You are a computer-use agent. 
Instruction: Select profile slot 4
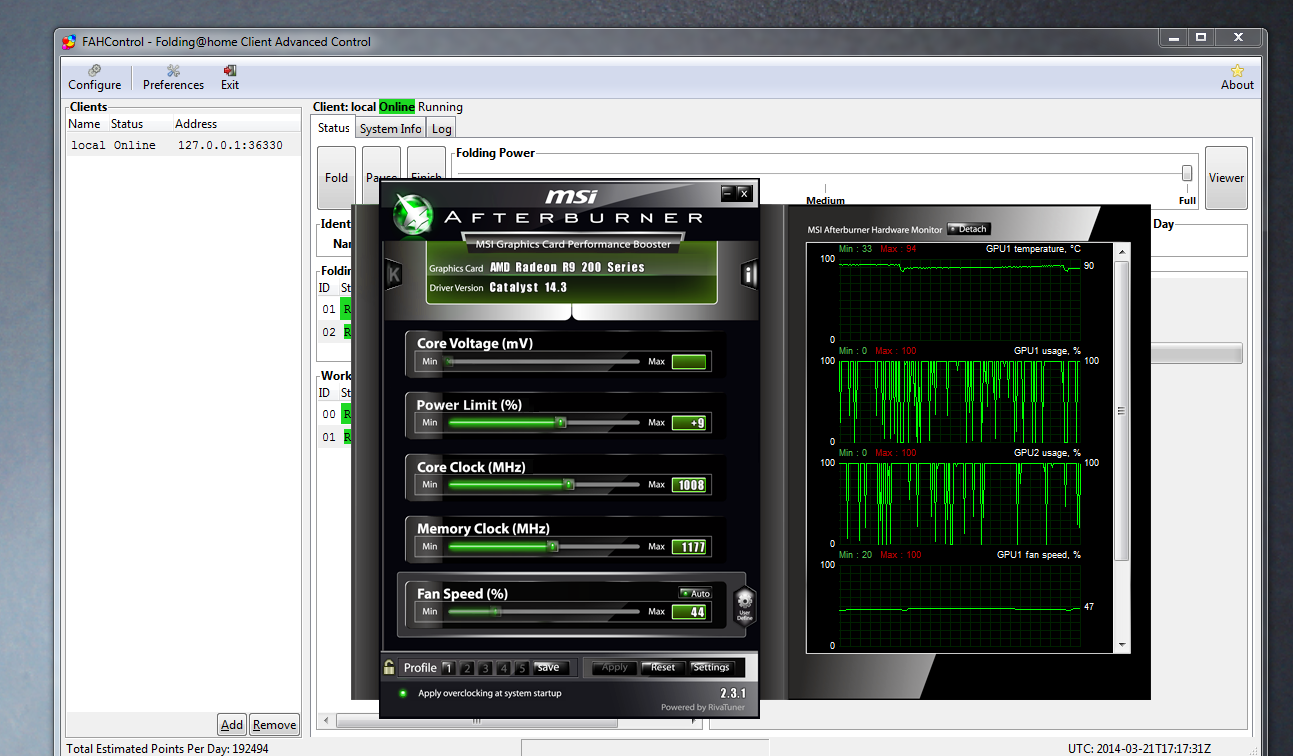coord(503,668)
